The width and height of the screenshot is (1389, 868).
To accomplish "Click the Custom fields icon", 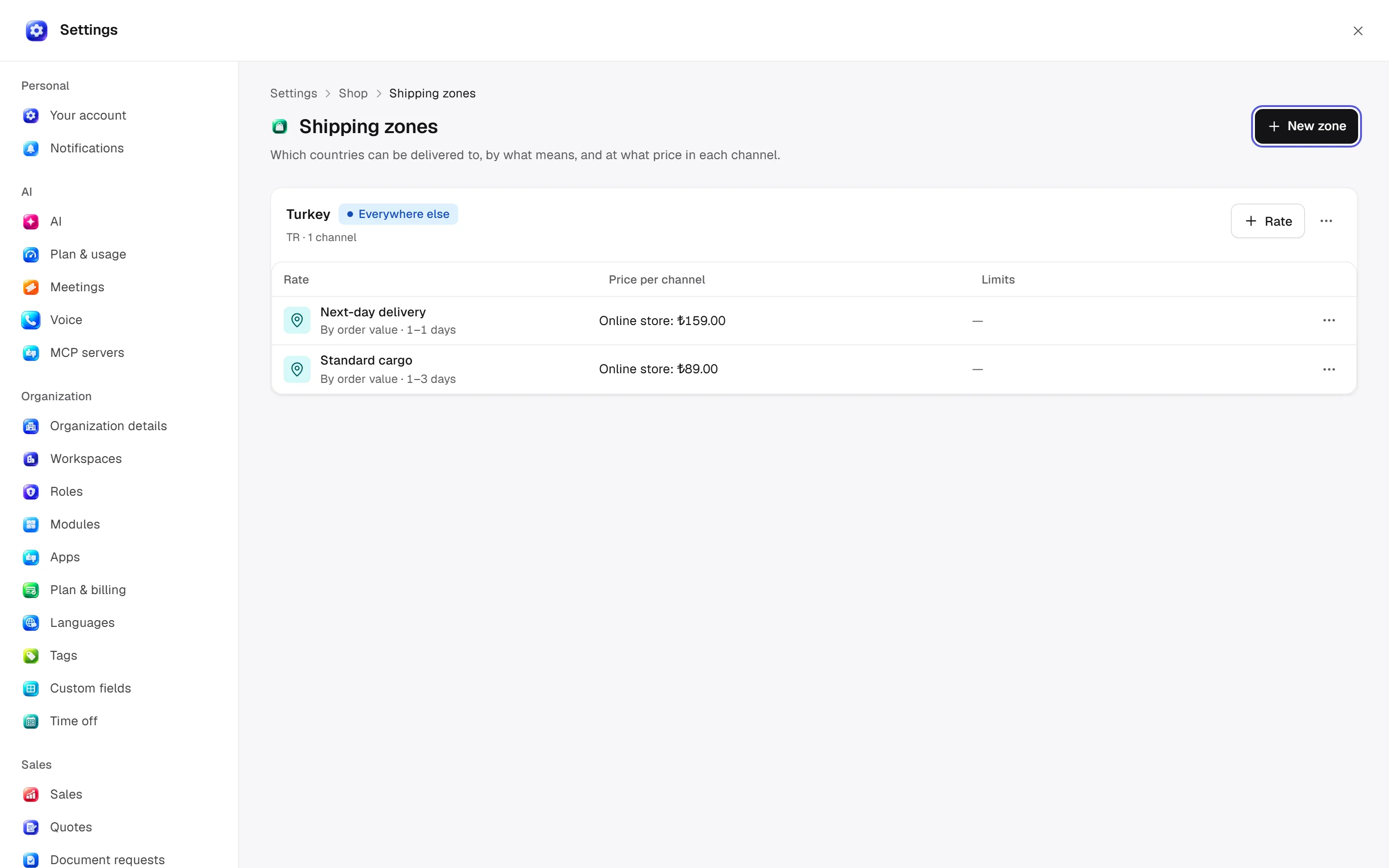I will coord(31,688).
